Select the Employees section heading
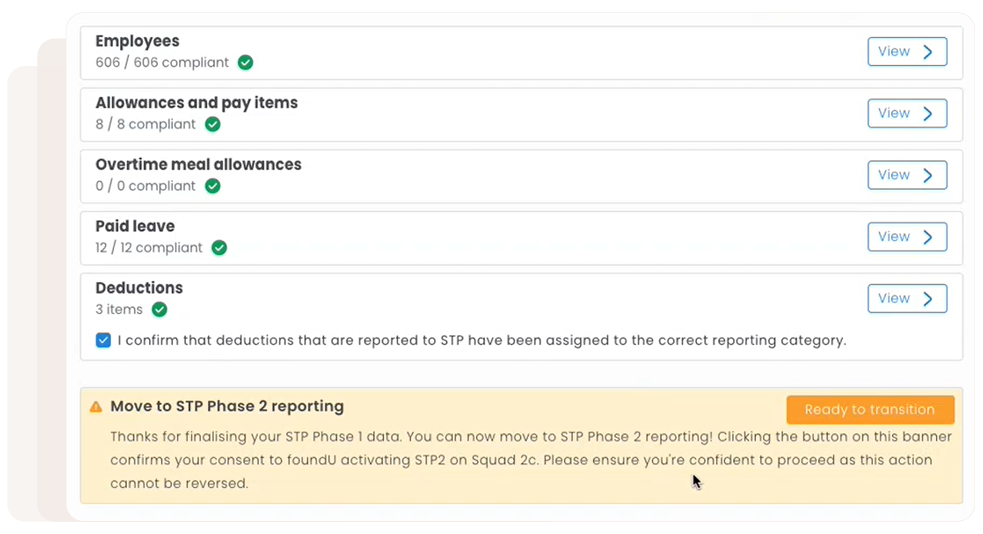983x534 pixels. coord(137,41)
